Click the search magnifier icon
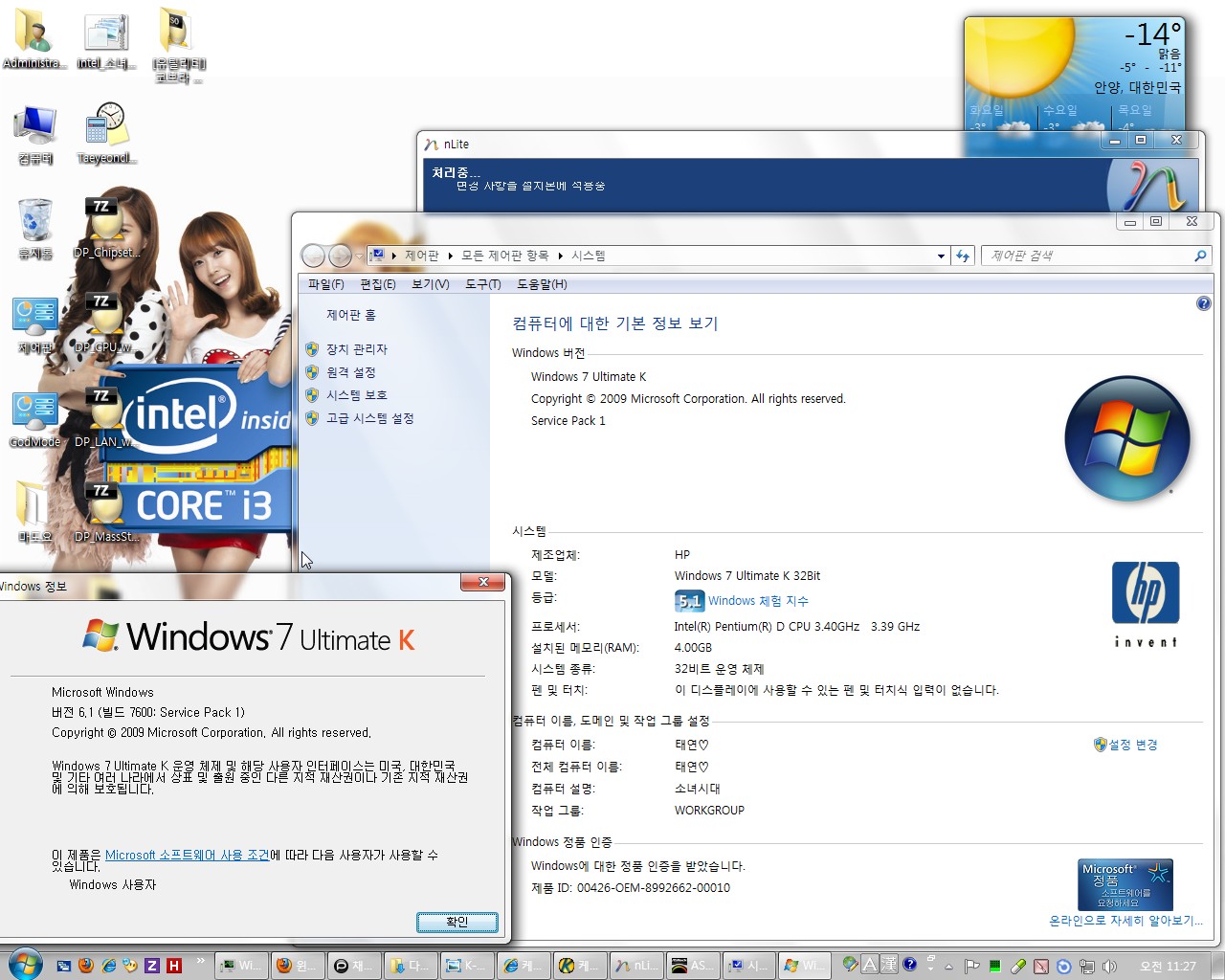The width and height of the screenshot is (1225, 980). [x=1200, y=256]
